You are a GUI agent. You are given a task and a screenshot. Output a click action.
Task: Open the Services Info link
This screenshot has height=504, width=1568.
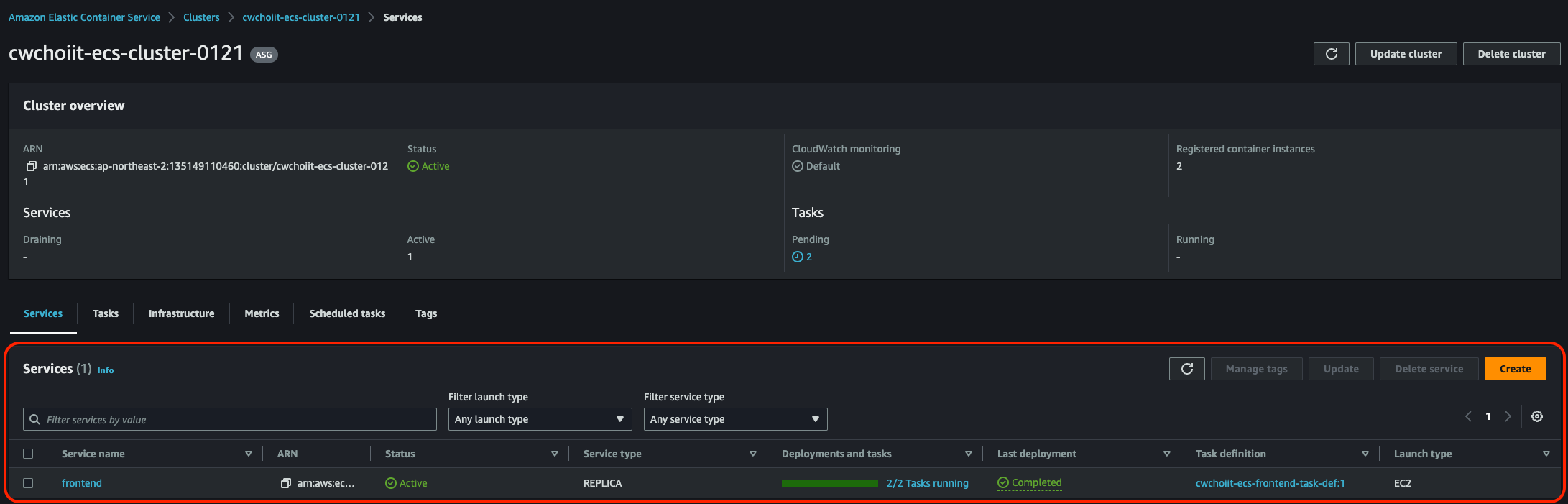106,370
